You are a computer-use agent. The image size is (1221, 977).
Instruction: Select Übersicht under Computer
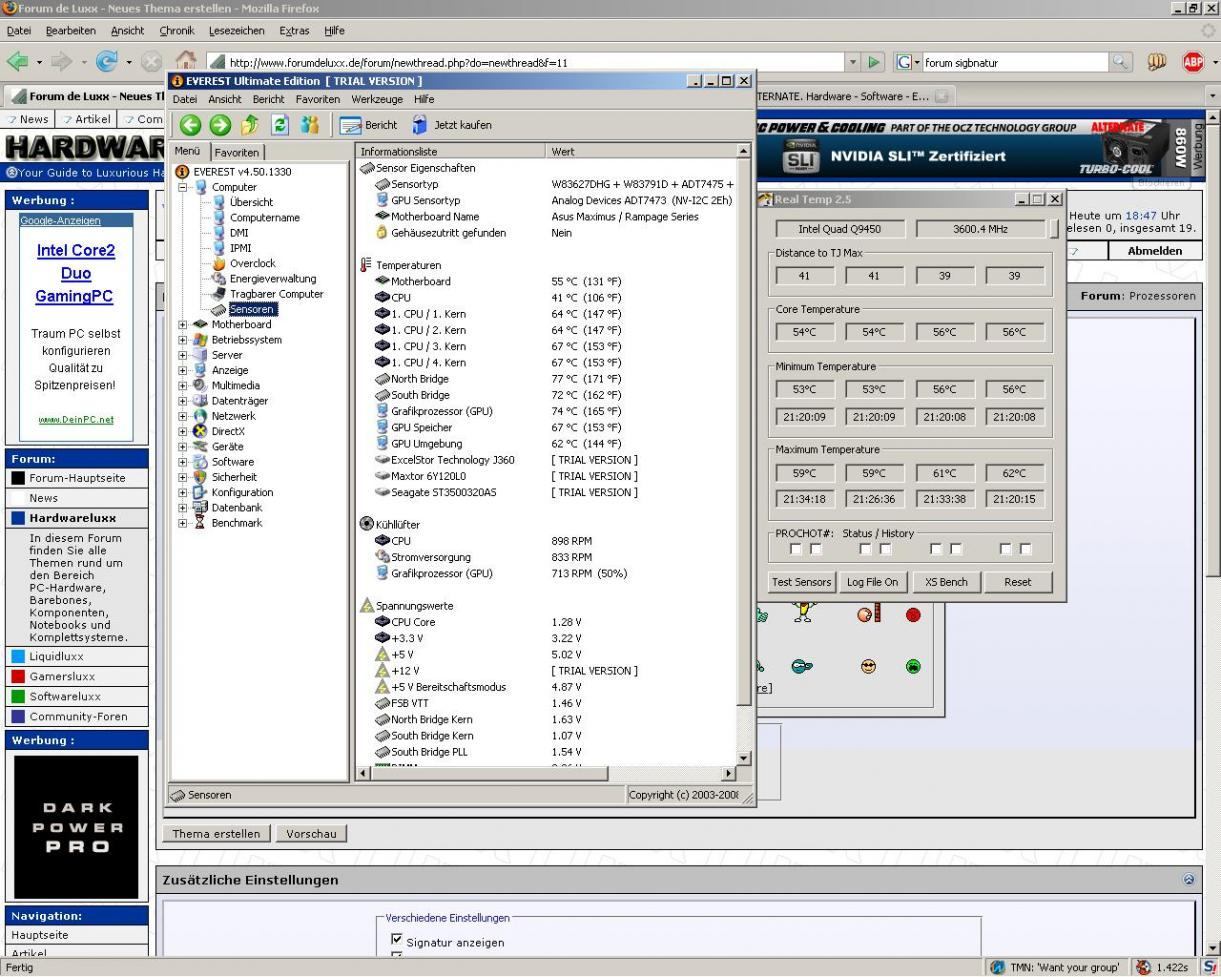[x=251, y=202]
